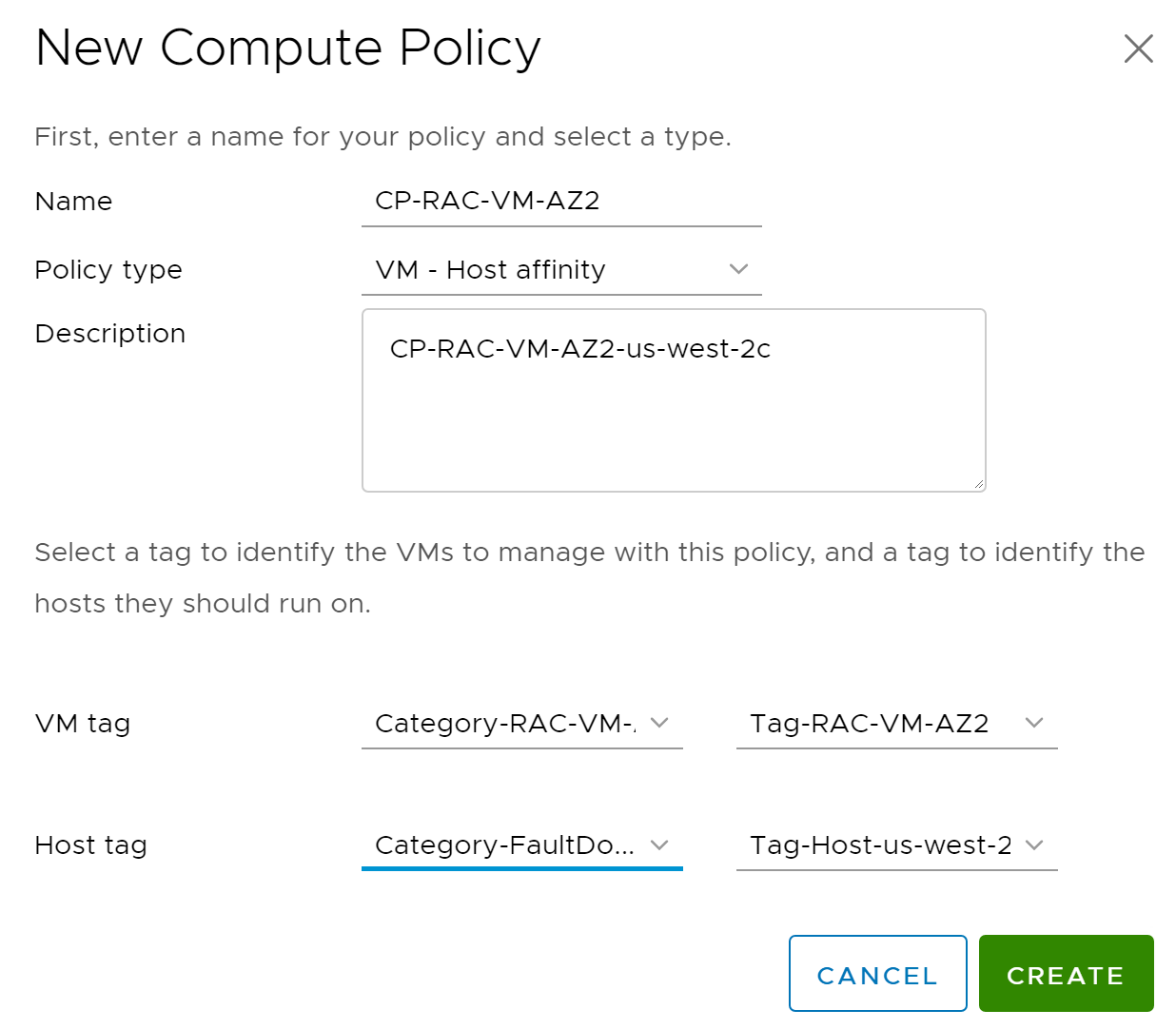The width and height of the screenshot is (1176, 1029).
Task: Click the chevron arrow beside VM - Host affinity
Action: click(x=738, y=269)
